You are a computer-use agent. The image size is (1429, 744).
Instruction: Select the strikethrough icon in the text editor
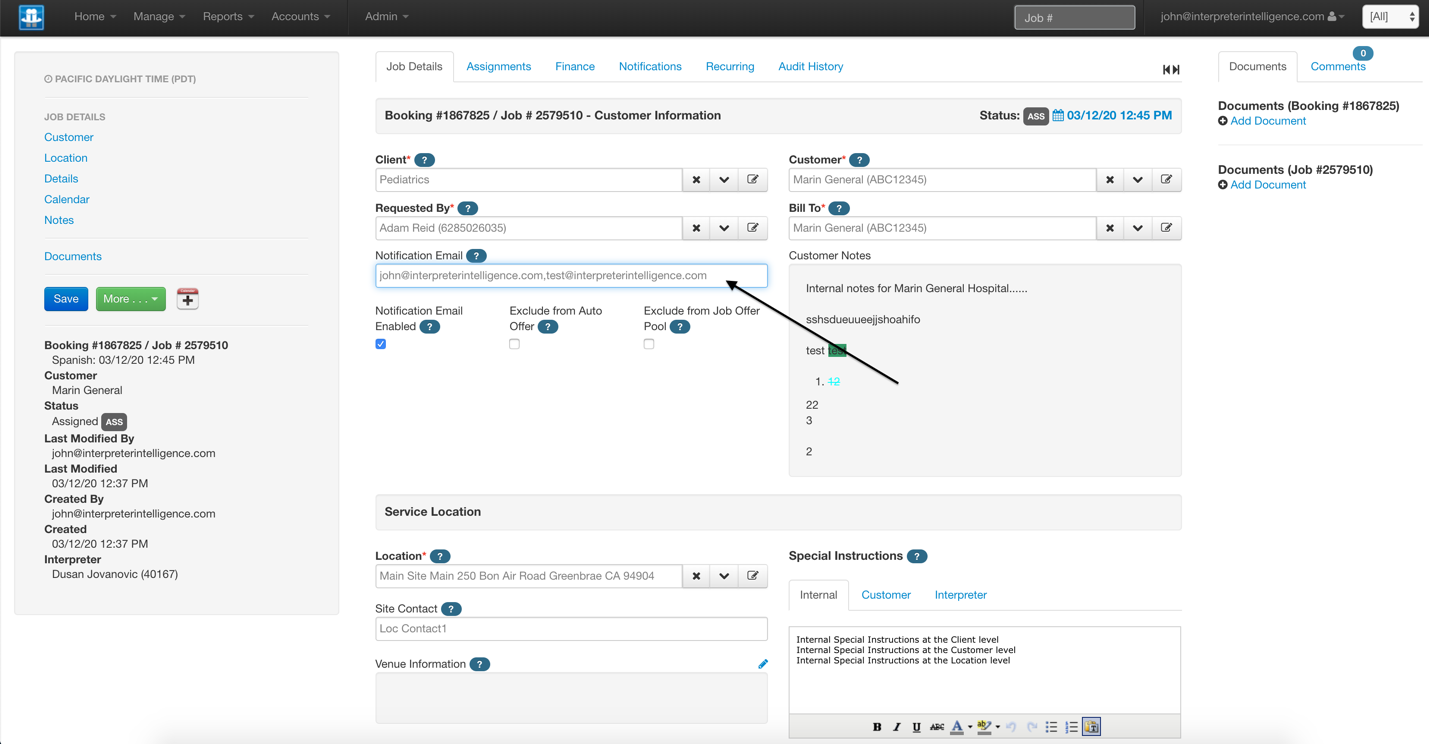click(x=936, y=726)
